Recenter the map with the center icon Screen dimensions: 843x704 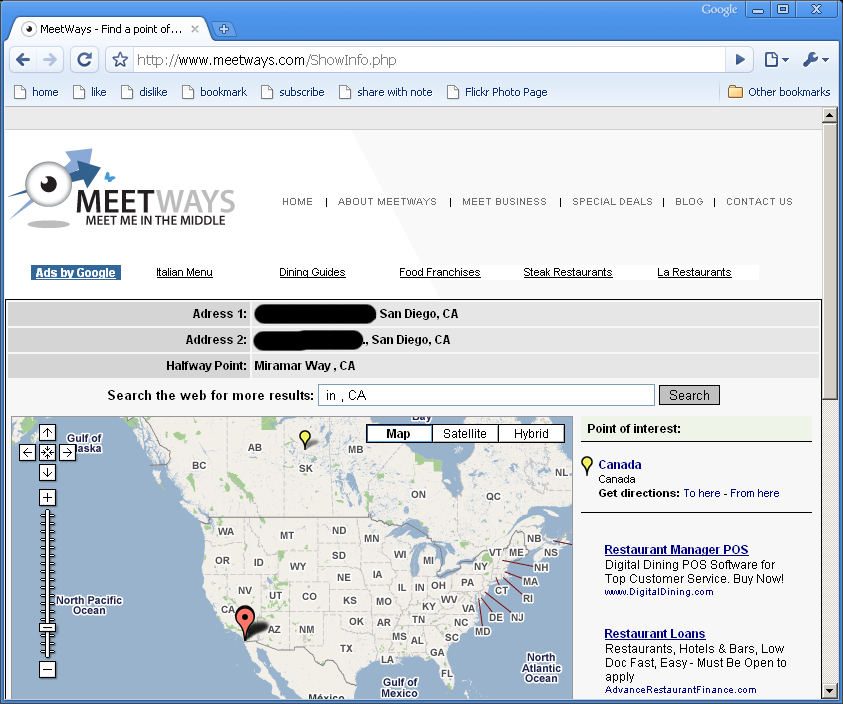point(47,452)
